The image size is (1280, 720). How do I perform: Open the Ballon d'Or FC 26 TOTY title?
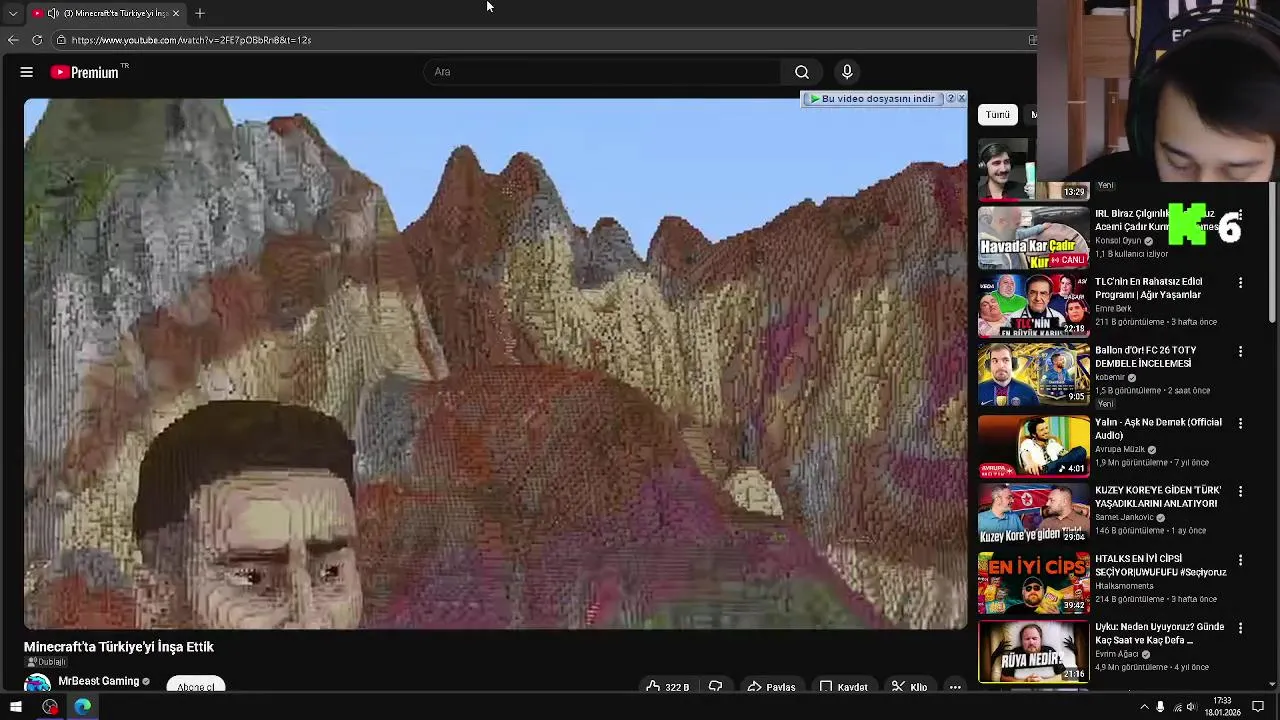(1145, 357)
